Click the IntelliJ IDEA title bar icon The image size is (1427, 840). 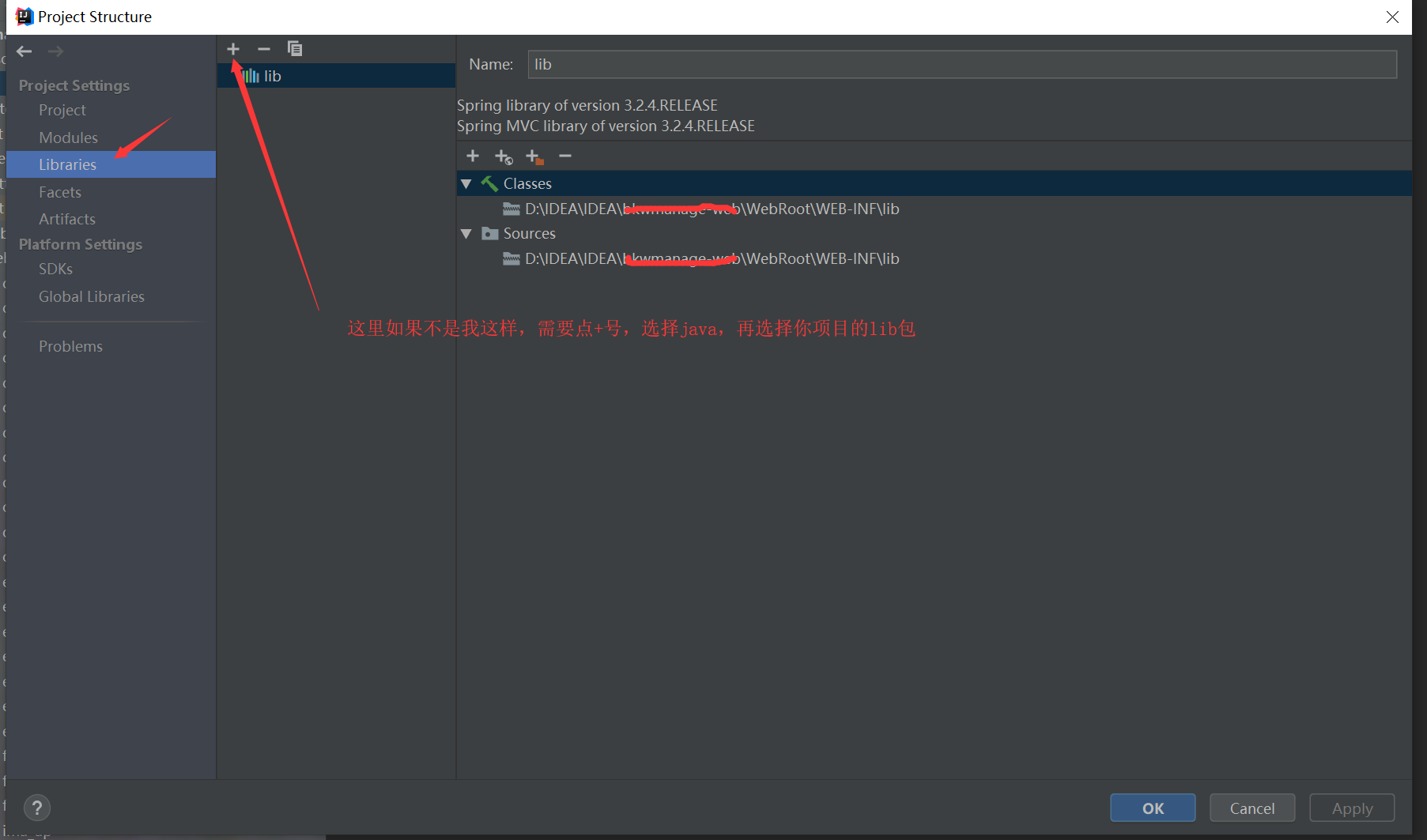click(25, 17)
